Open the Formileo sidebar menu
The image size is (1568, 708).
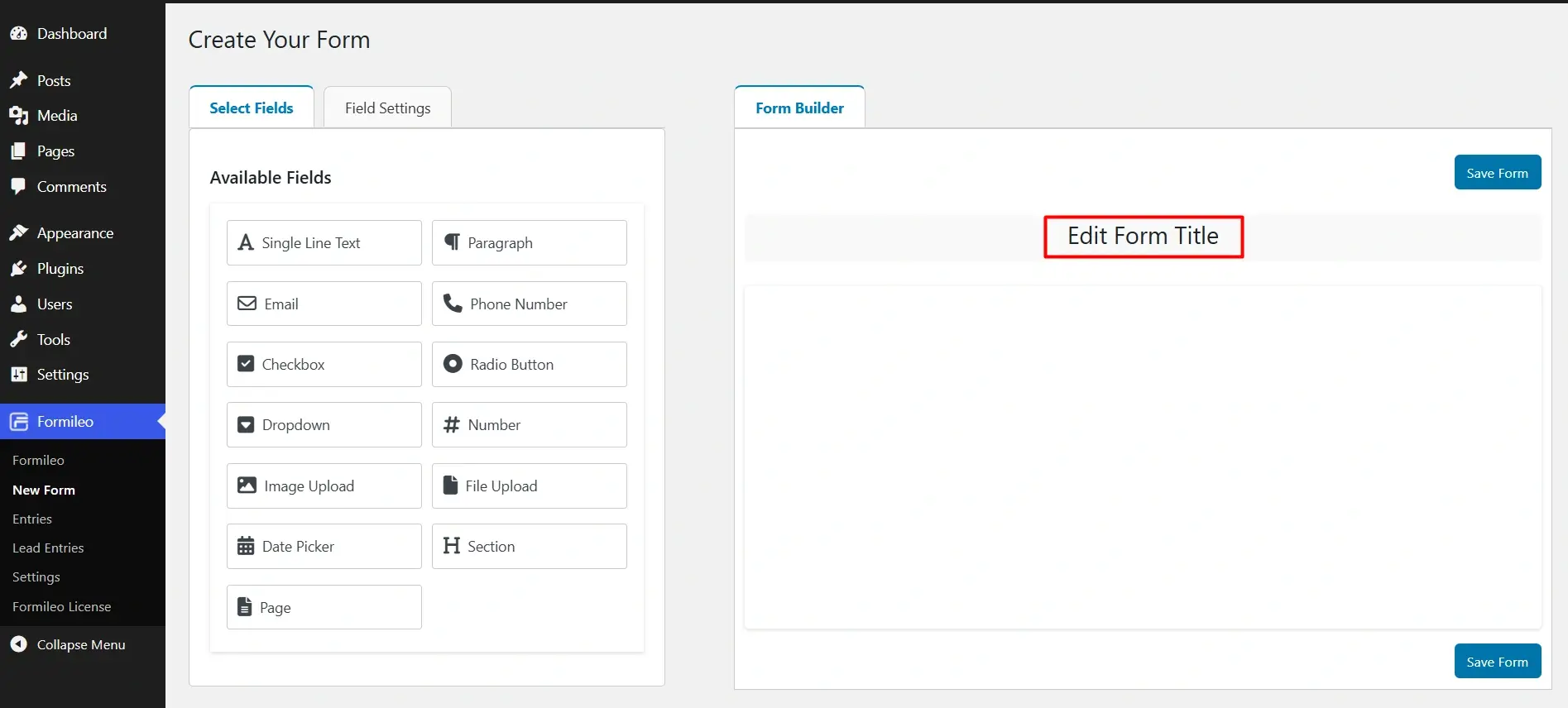pyautogui.click(x=65, y=422)
